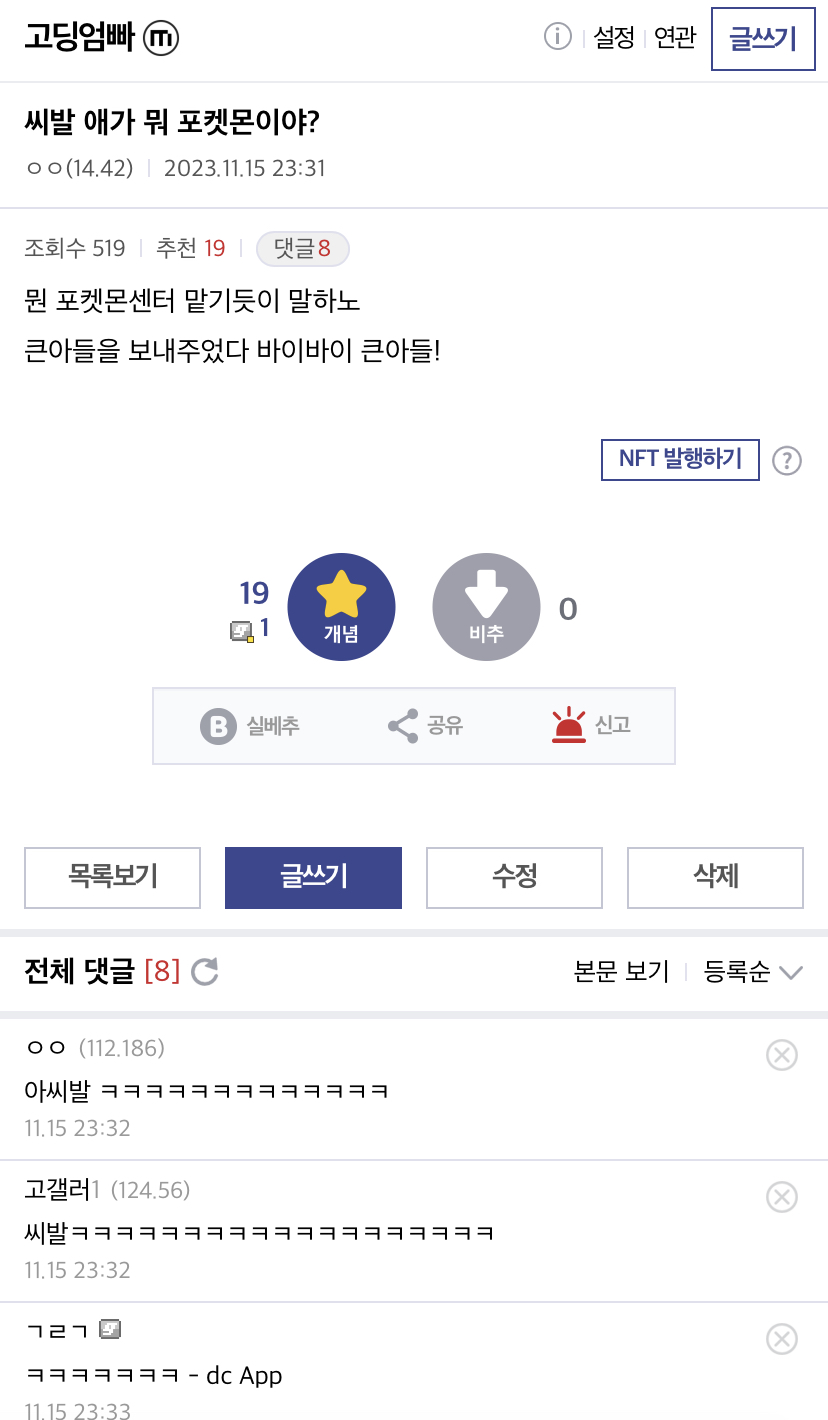The image size is (828, 1420).
Task: Go back with 목록보기 button
Action: pos(113,878)
